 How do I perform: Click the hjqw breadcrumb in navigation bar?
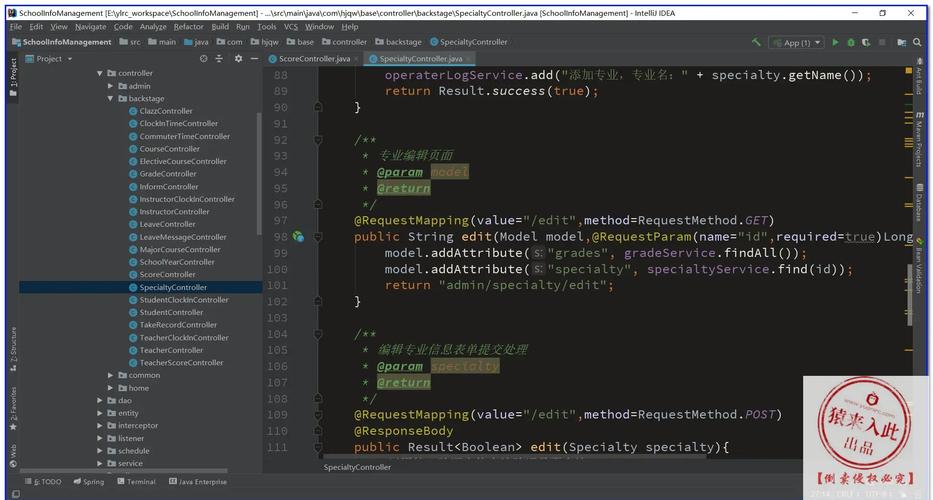click(x=264, y=42)
